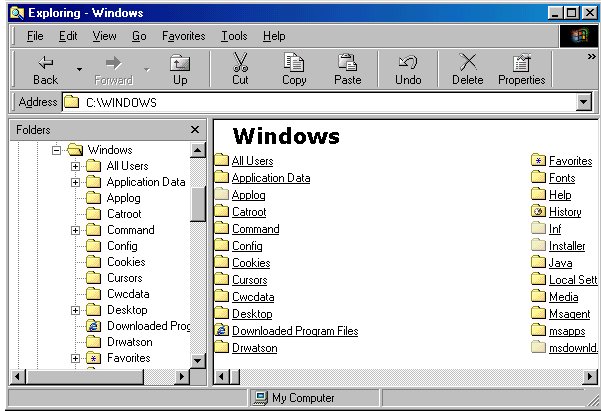Open the Address bar dropdown

coord(584,102)
